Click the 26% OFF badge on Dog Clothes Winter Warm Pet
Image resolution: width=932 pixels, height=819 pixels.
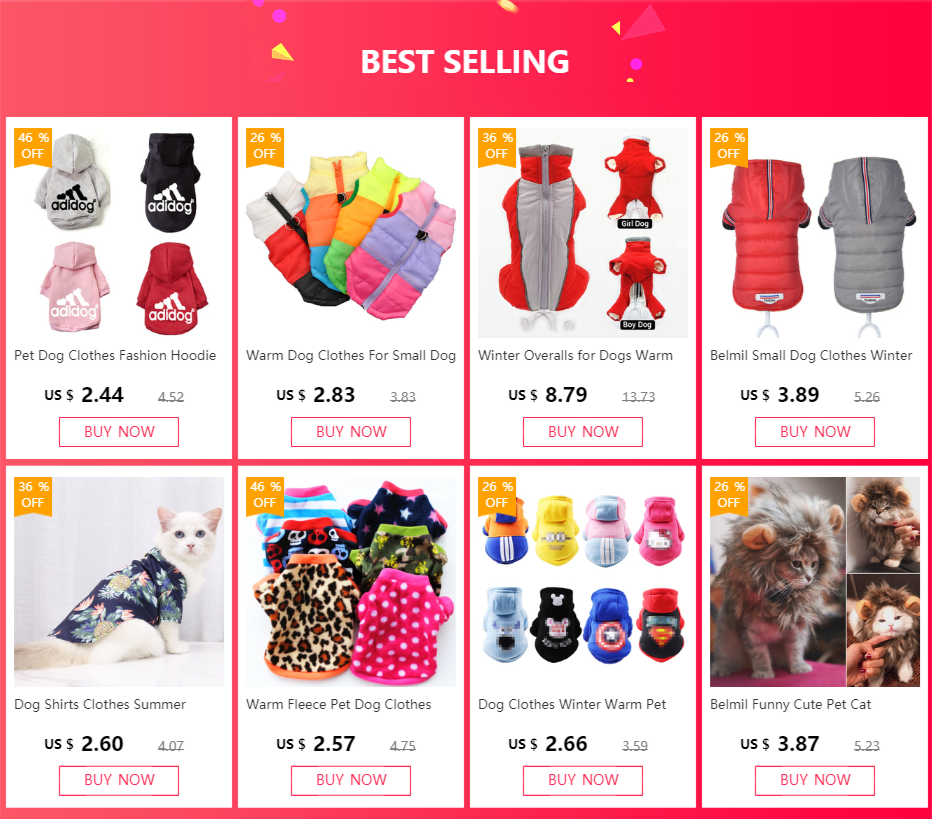click(497, 495)
